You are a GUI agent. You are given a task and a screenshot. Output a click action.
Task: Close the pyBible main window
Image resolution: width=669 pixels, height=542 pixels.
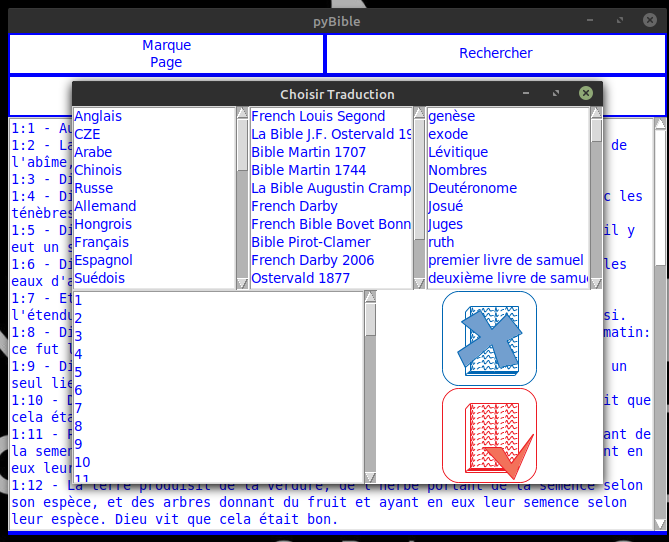pyautogui.click(x=649, y=20)
